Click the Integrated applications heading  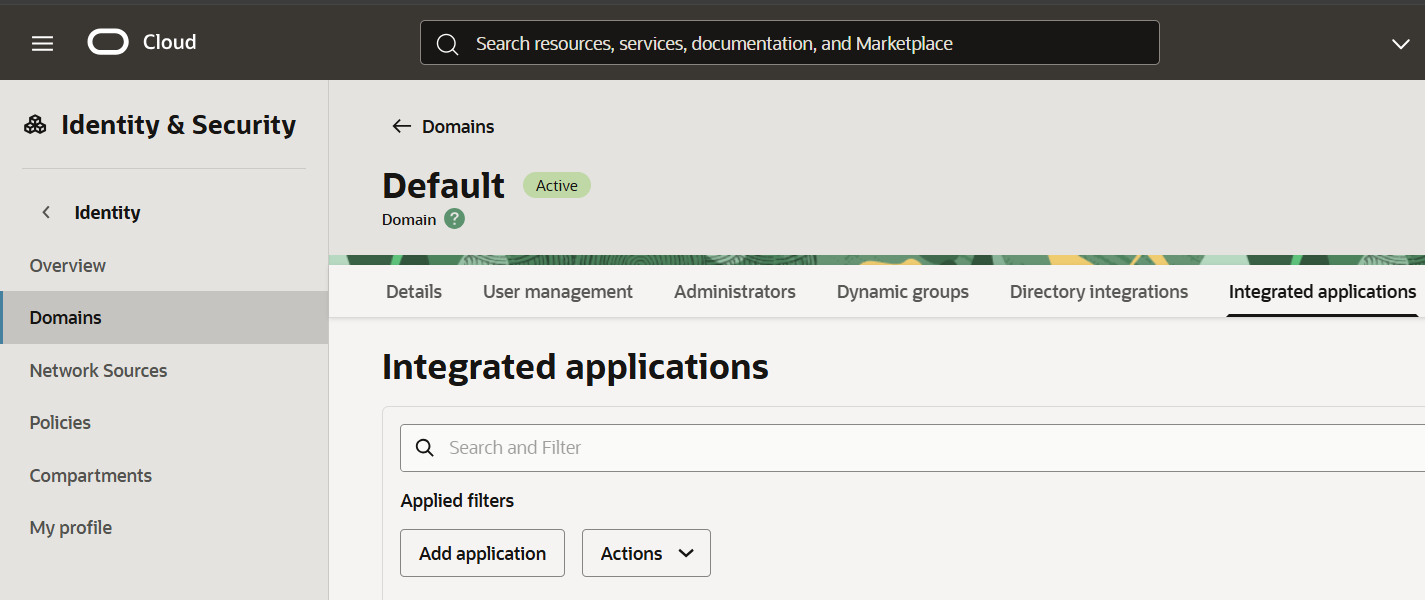coord(575,367)
